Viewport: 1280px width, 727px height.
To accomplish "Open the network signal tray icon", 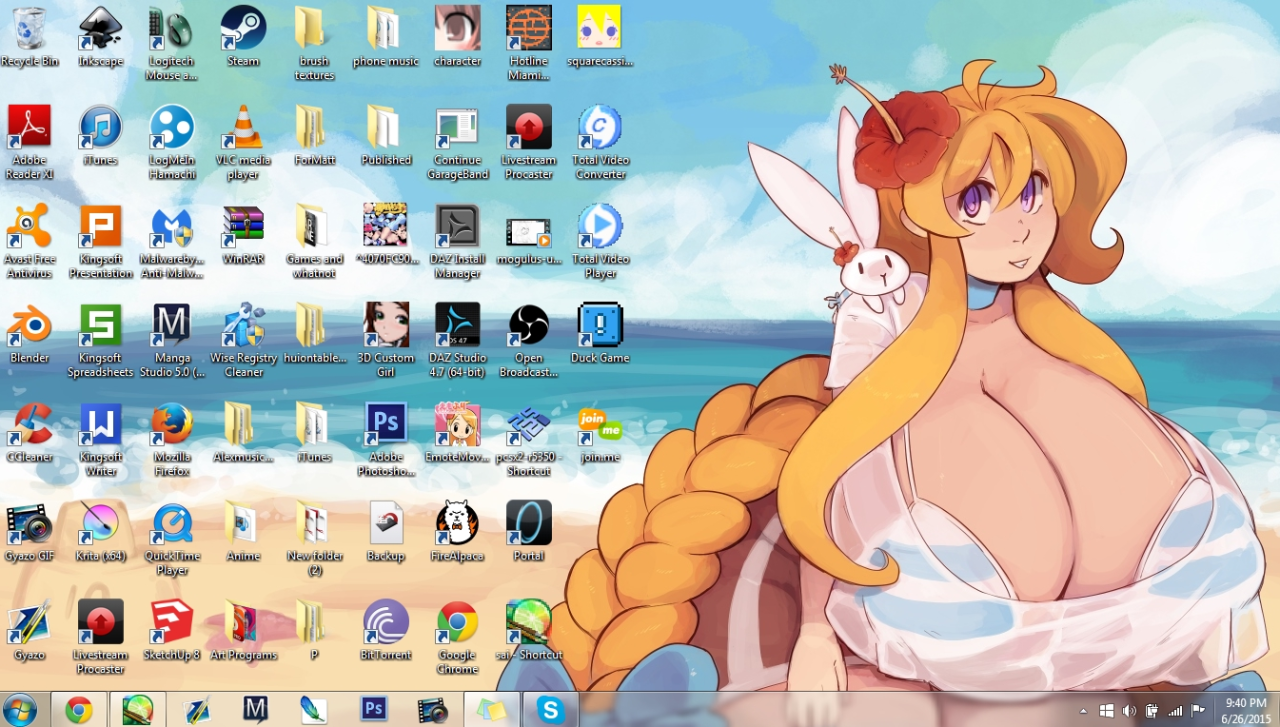I will click(x=1175, y=710).
